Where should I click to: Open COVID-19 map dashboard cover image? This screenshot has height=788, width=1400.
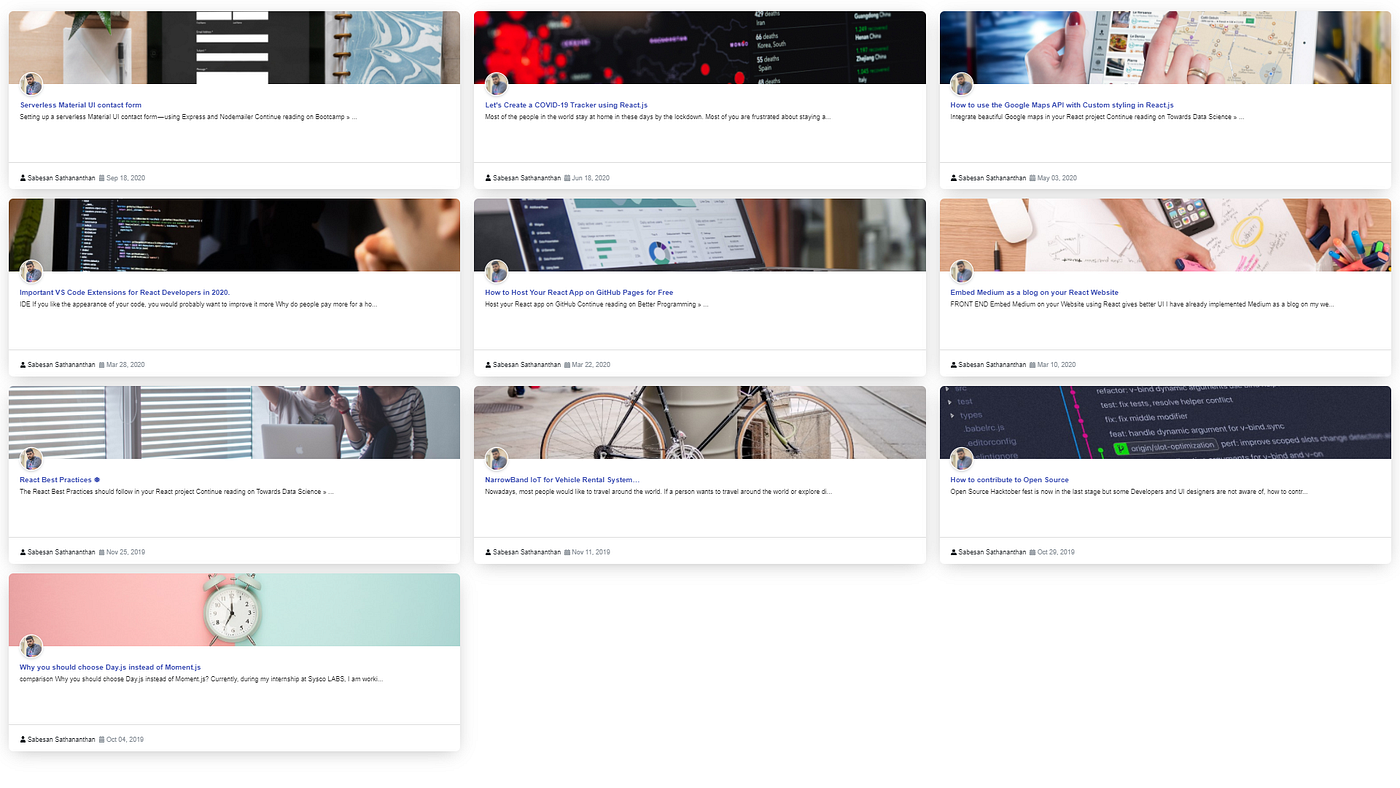[700, 47]
